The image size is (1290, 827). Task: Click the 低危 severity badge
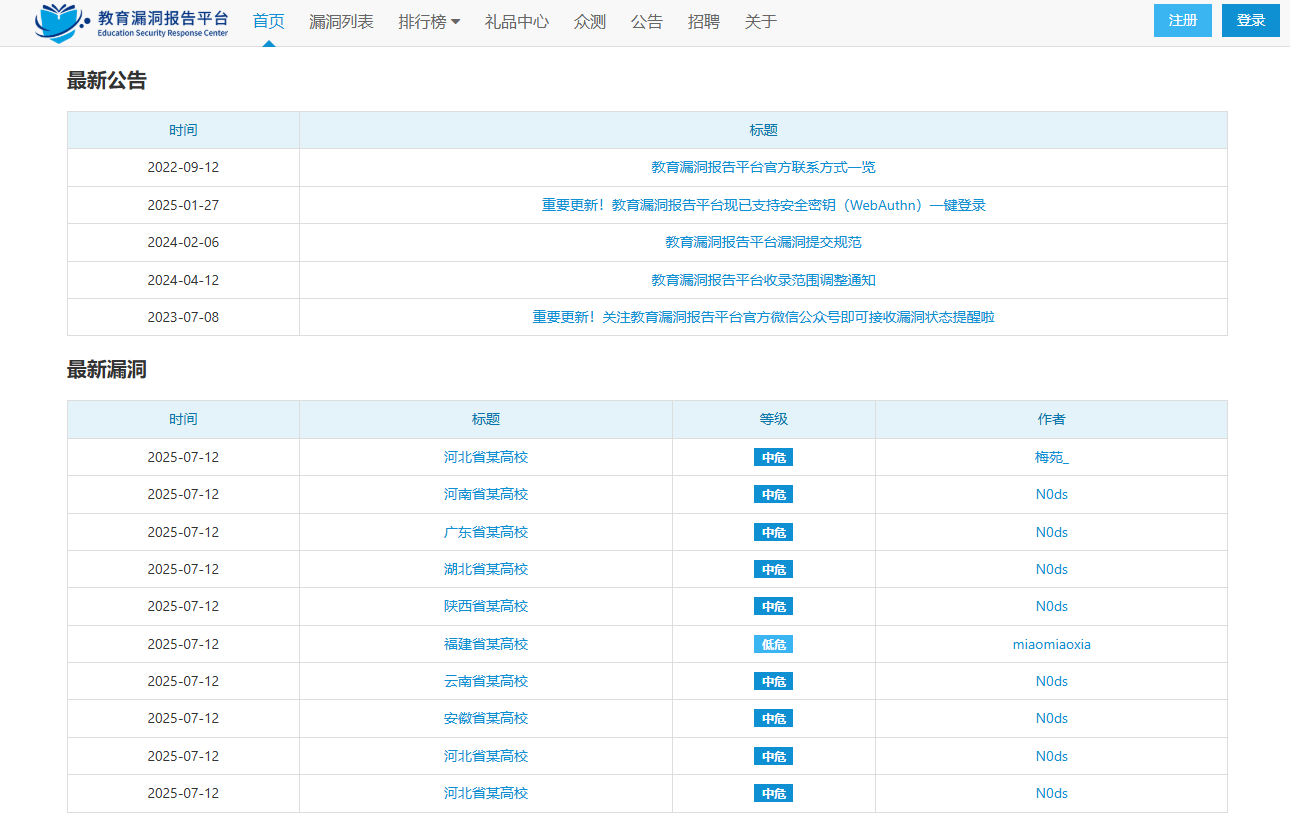pos(773,644)
